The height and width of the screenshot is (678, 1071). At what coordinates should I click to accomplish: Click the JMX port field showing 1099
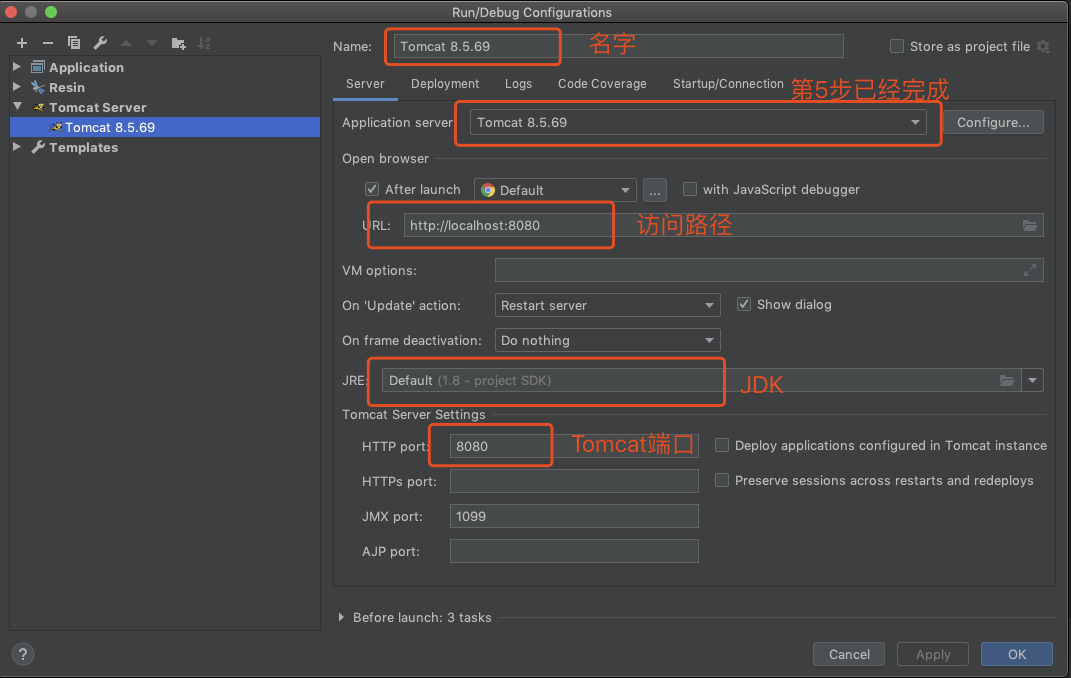coord(574,516)
